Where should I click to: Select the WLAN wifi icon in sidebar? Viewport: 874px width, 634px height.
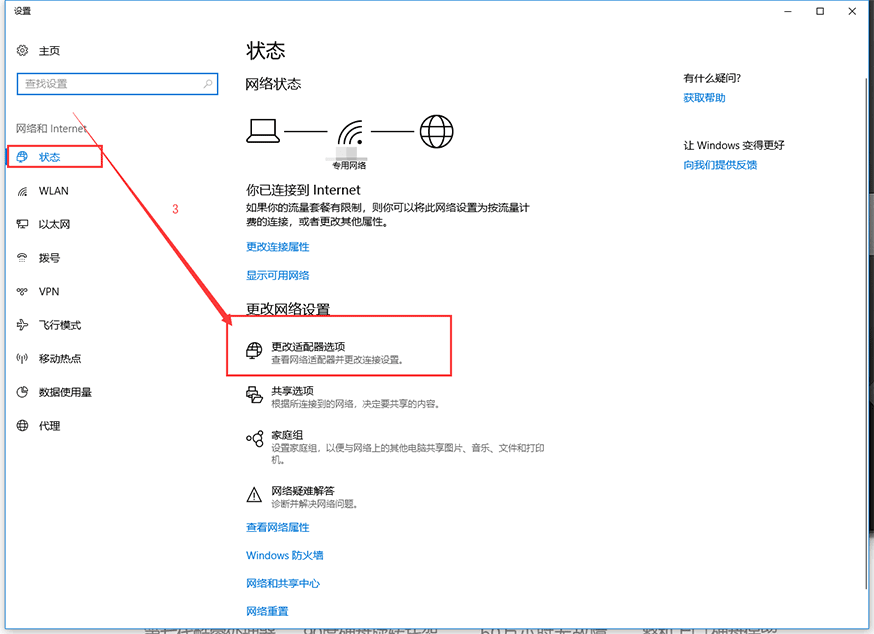tap(22, 191)
